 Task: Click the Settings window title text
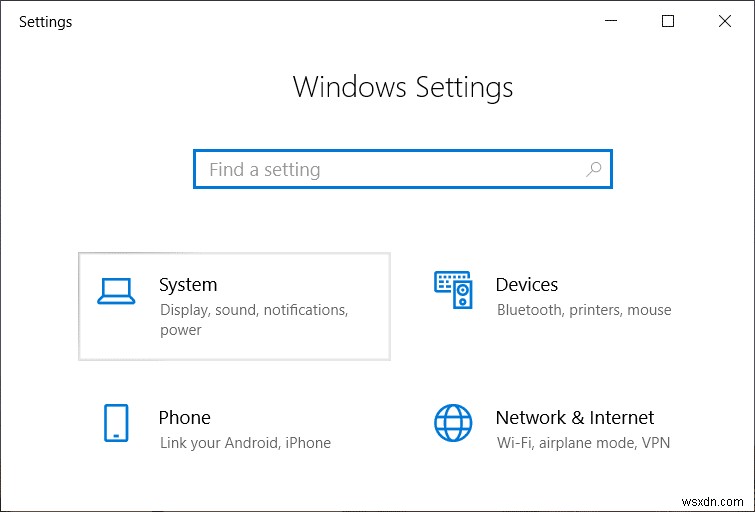pos(46,21)
